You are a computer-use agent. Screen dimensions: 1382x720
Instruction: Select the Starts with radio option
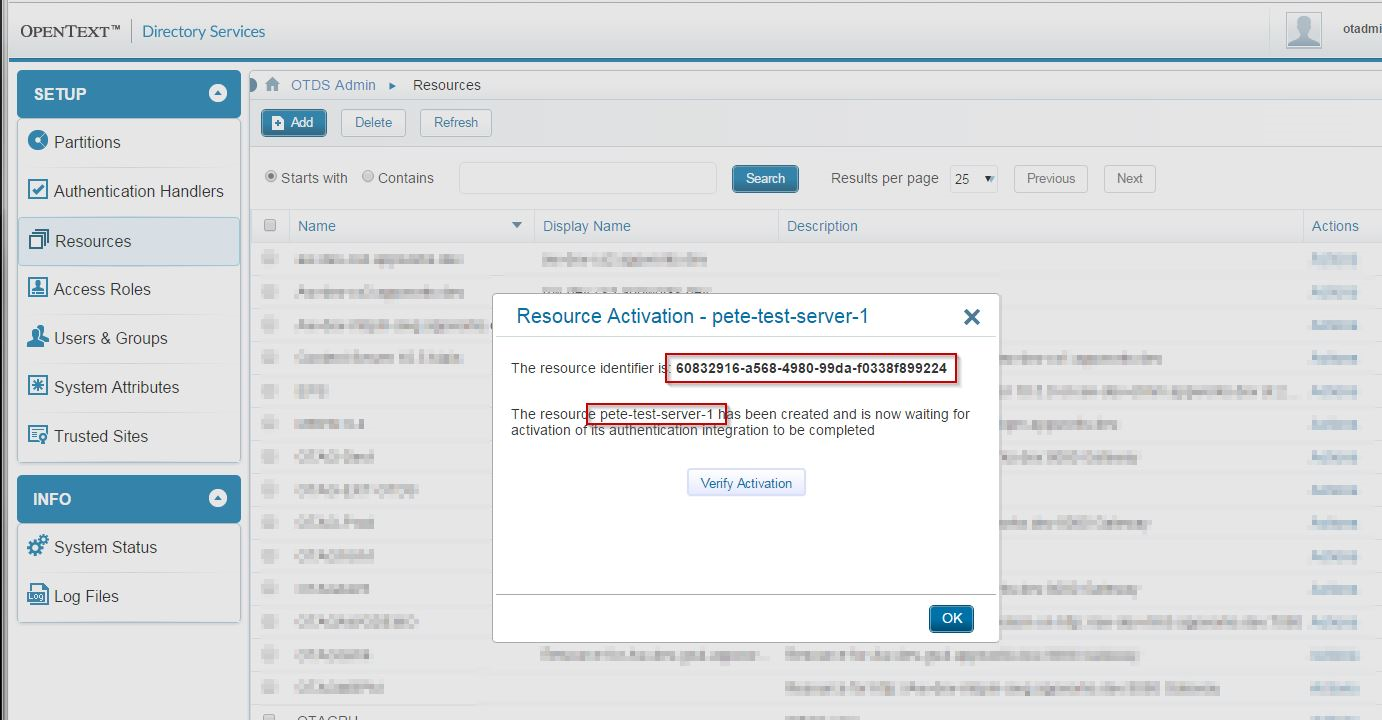[271, 177]
